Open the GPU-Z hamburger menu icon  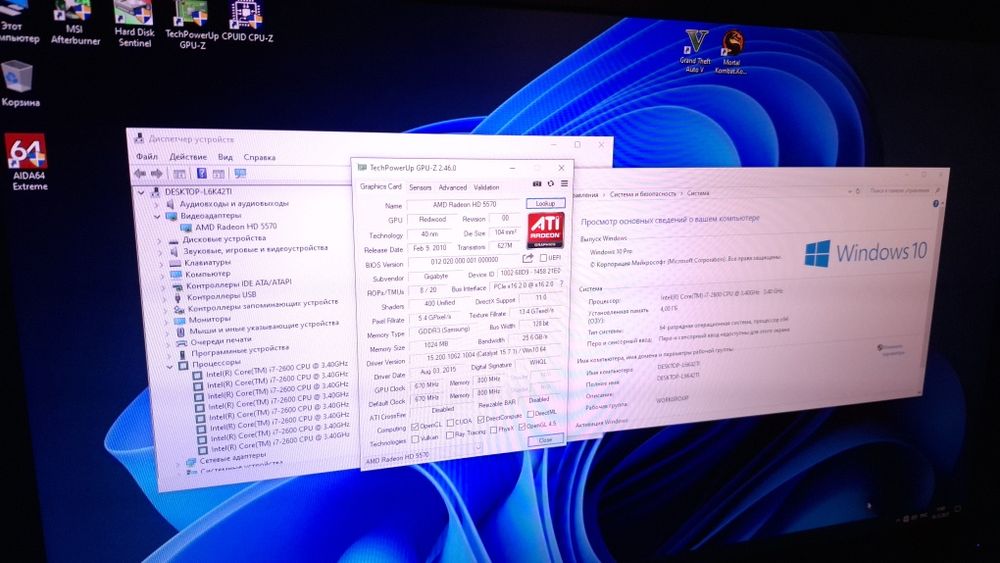click(x=564, y=184)
